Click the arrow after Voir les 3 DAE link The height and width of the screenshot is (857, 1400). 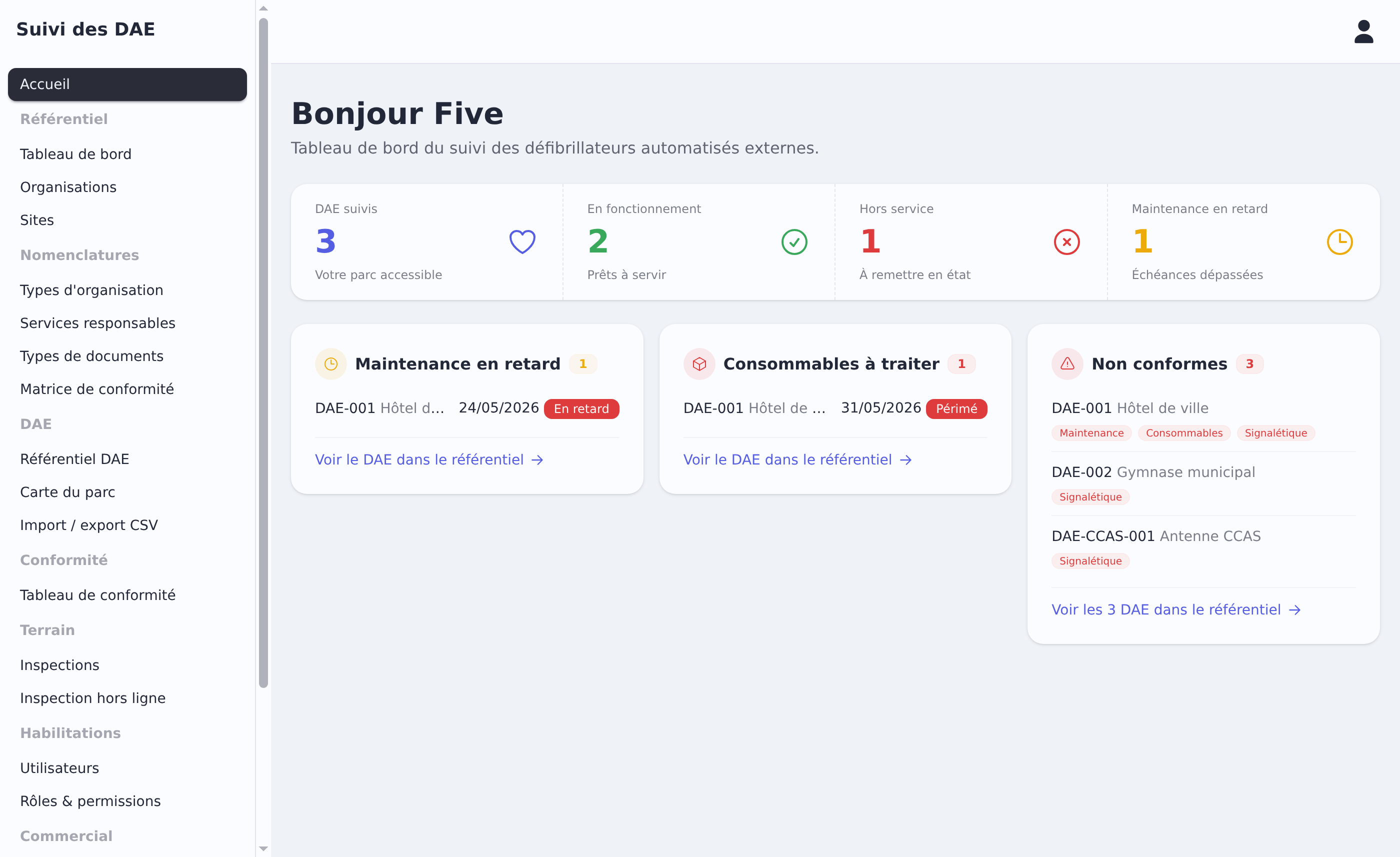(1294, 610)
